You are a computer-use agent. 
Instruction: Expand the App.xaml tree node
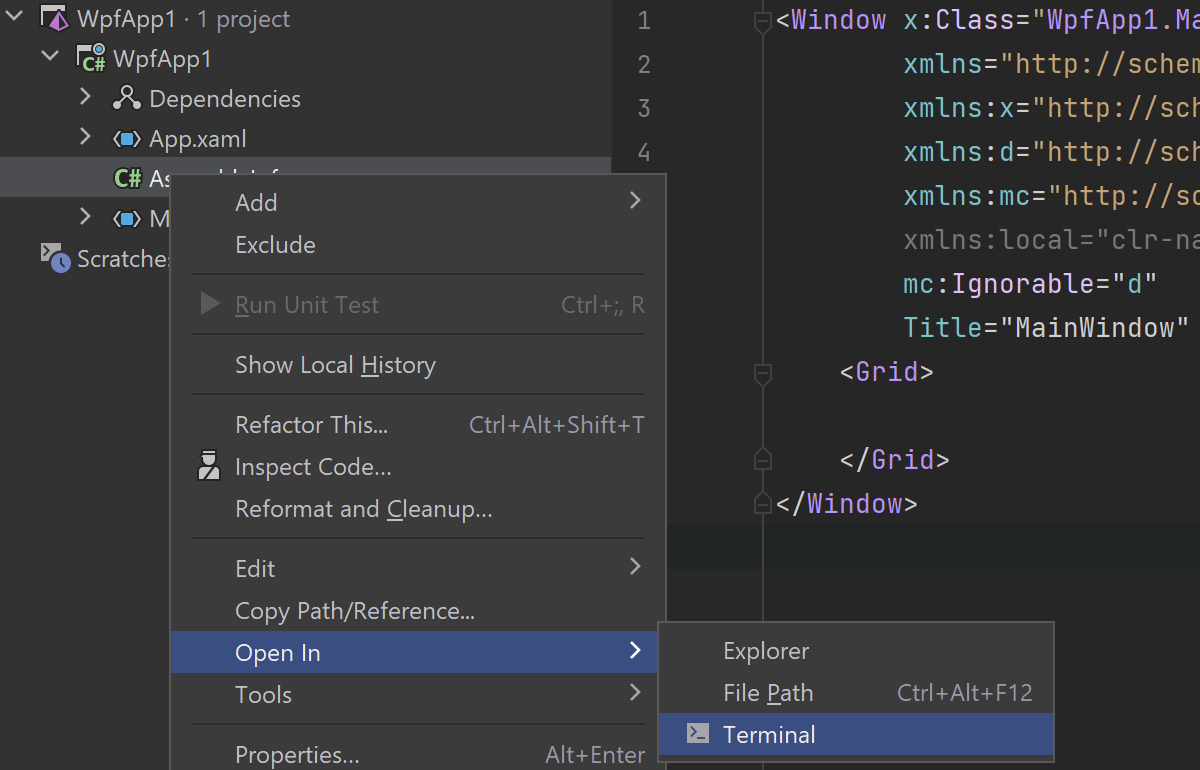click(x=85, y=138)
